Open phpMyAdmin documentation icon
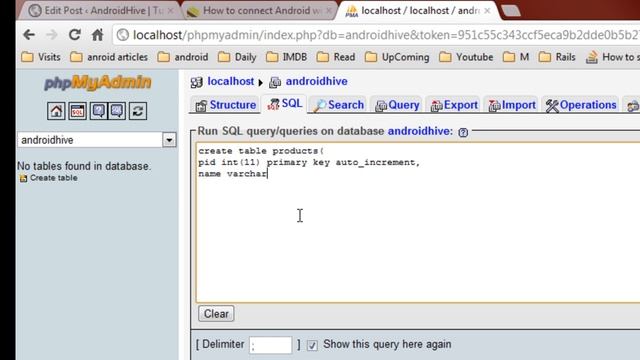This screenshot has width=640, height=360. coord(98,111)
